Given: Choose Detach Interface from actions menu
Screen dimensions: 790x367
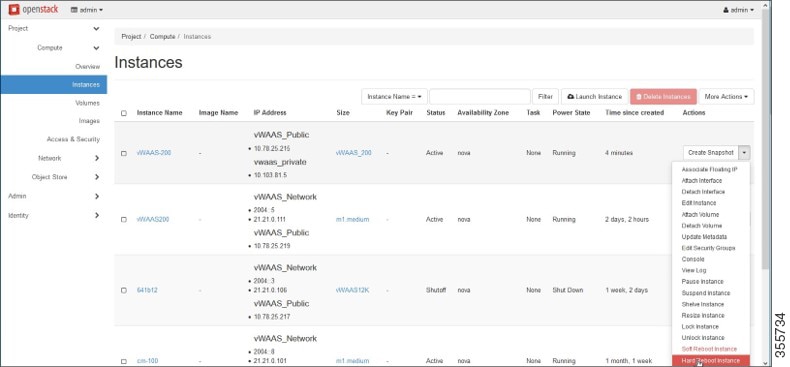Looking at the screenshot, I should tap(703, 192).
